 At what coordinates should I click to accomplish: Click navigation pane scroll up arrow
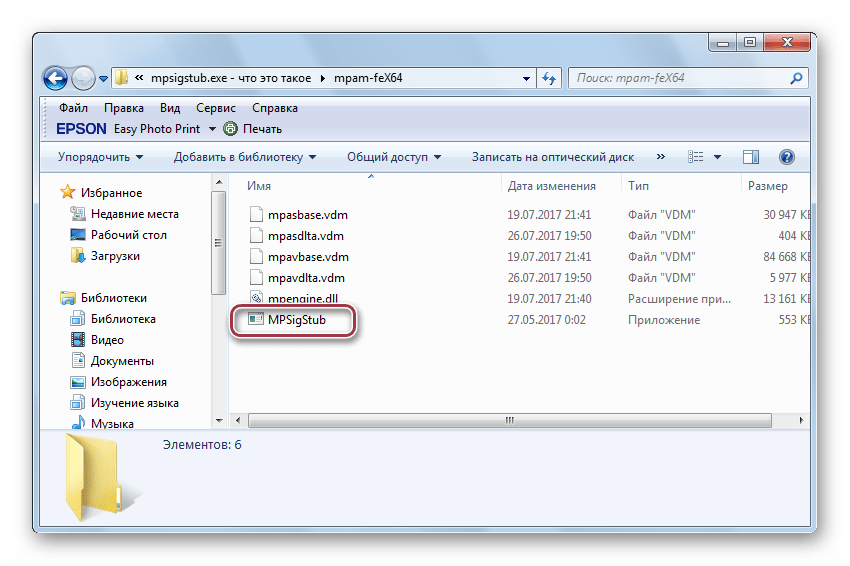click(x=219, y=183)
